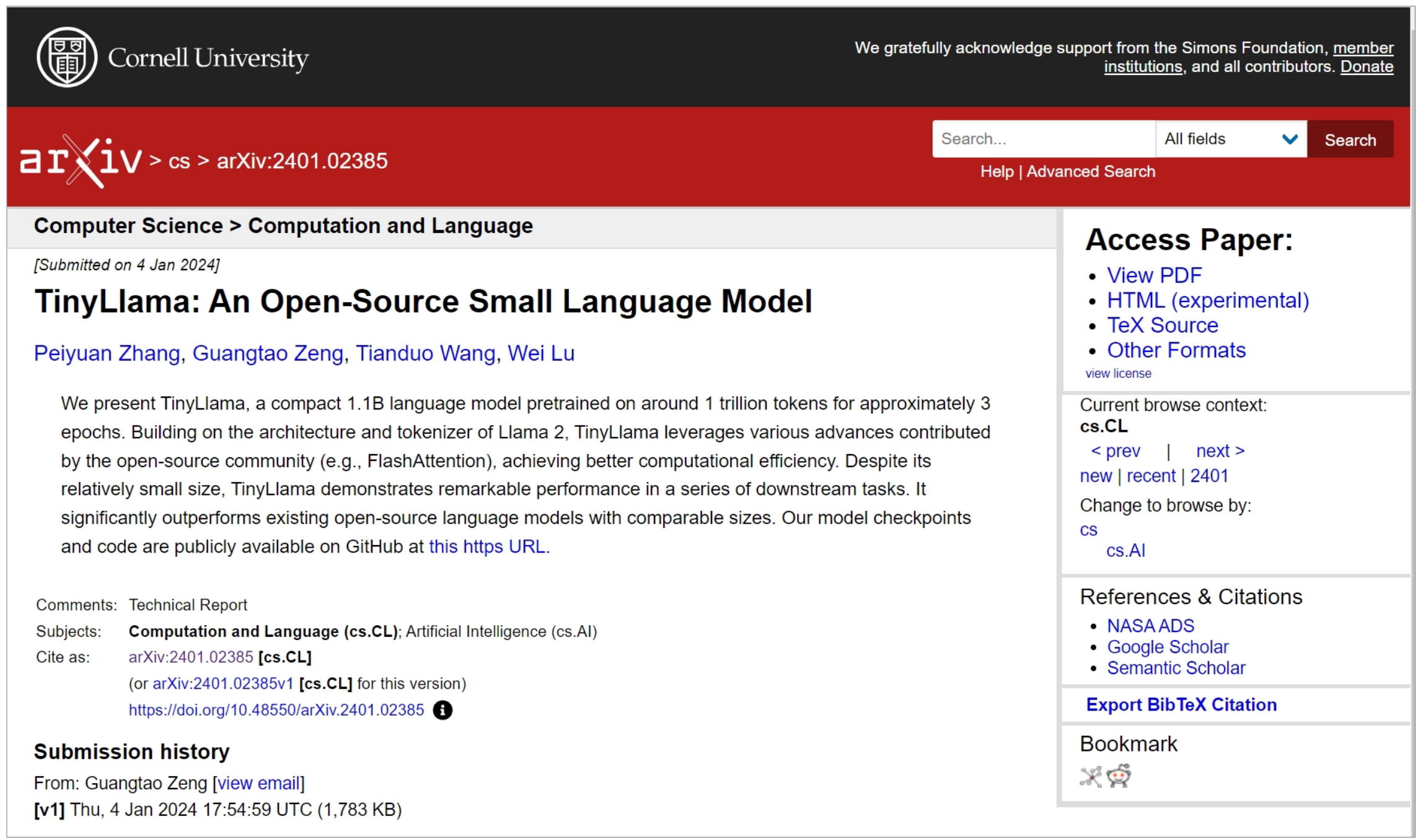Open author Peiyuan Zhang's page
The image size is (1418, 840).
click(107, 353)
